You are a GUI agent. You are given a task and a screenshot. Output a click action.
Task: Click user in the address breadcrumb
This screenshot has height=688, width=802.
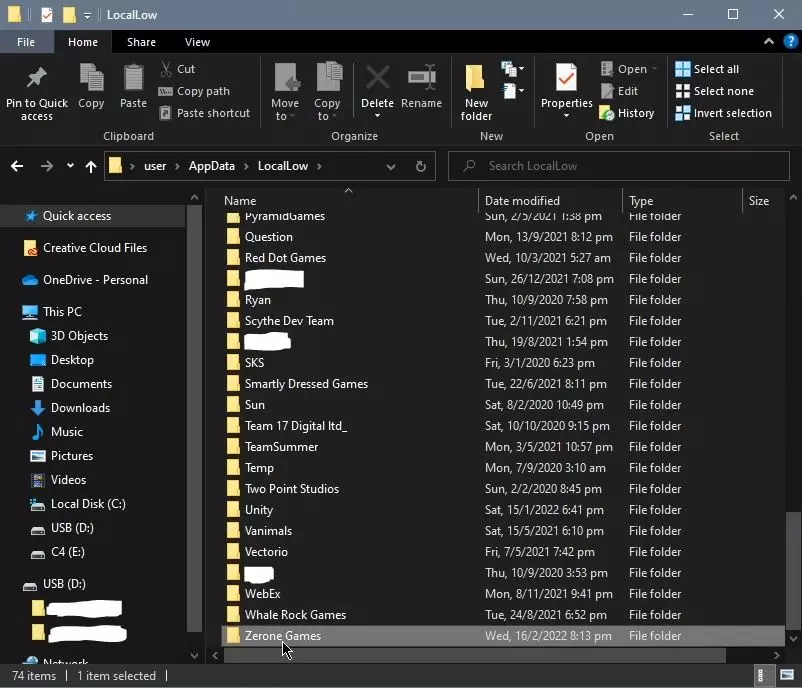(x=155, y=166)
